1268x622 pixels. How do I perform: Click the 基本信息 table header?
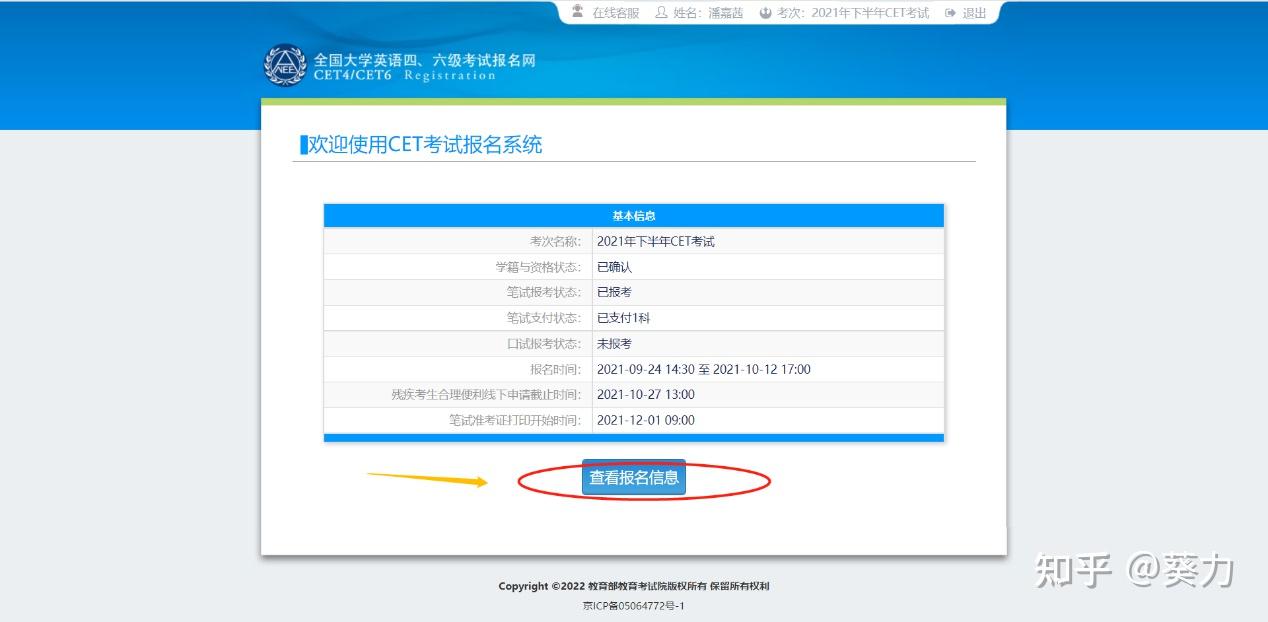[632, 215]
